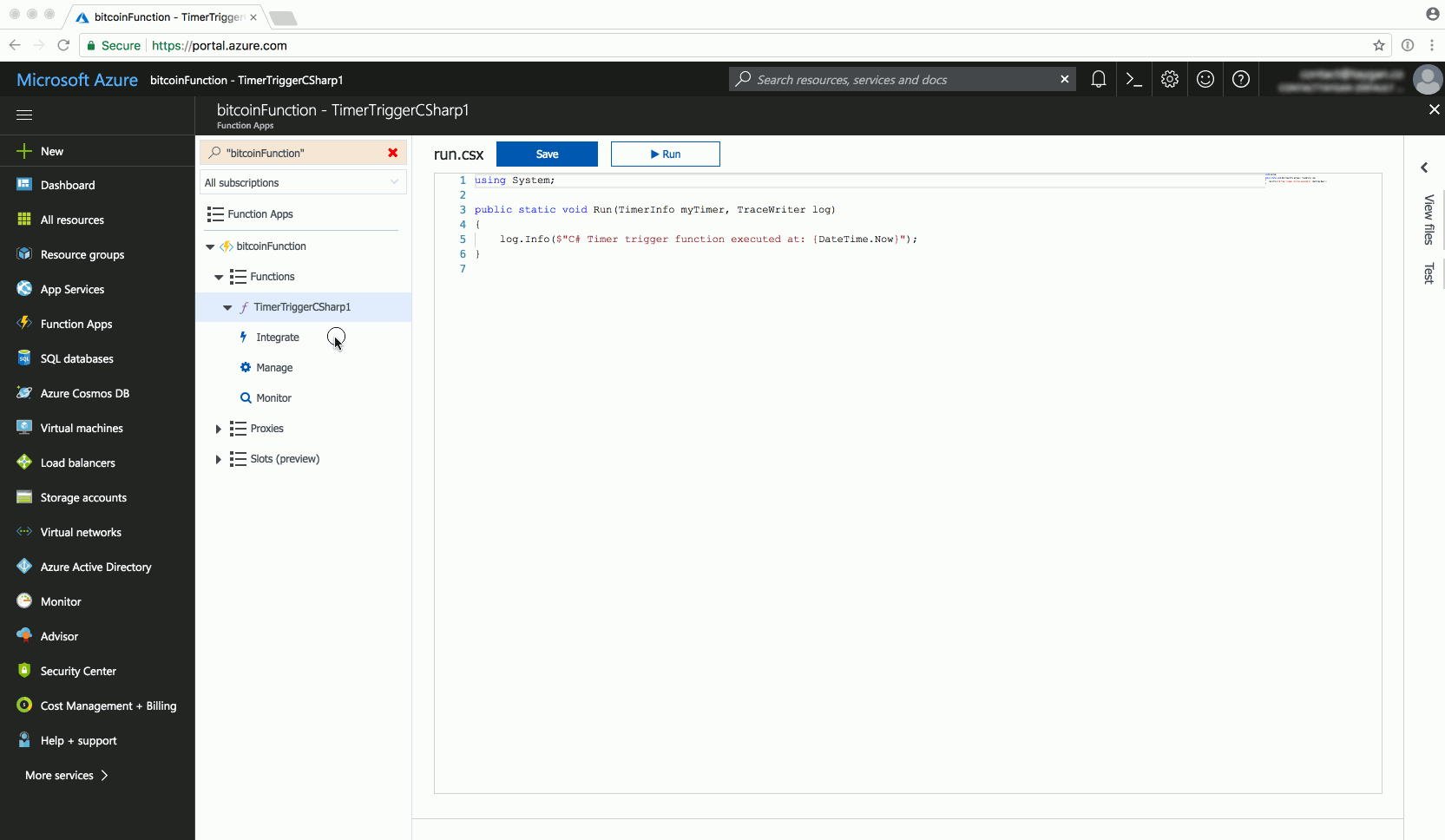The width and height of the screenshot is (1445, 840).
Task: Click the Storage accounts icon
Action: pos(24,497)
